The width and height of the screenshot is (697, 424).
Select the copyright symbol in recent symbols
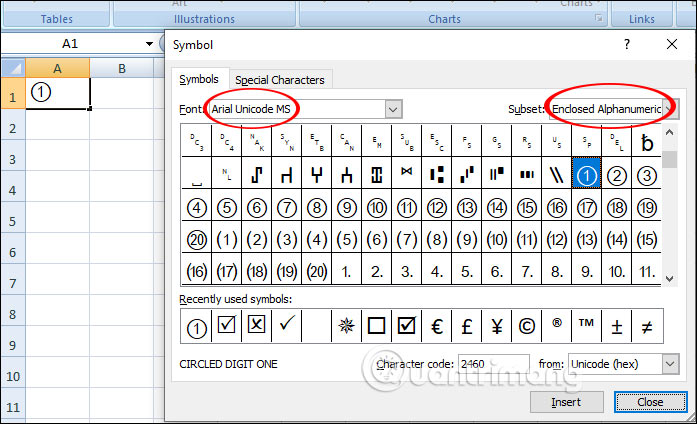[x=527, y=325]
